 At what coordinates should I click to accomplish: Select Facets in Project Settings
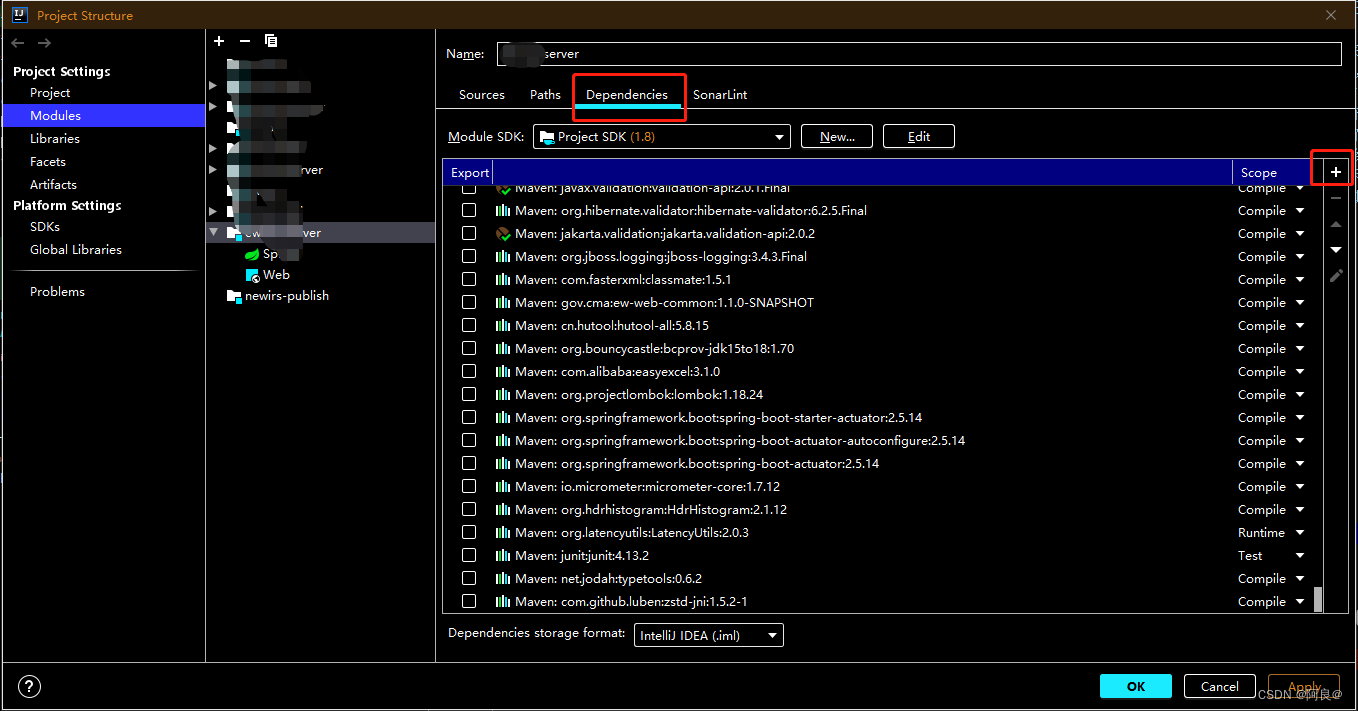(48, 162)
